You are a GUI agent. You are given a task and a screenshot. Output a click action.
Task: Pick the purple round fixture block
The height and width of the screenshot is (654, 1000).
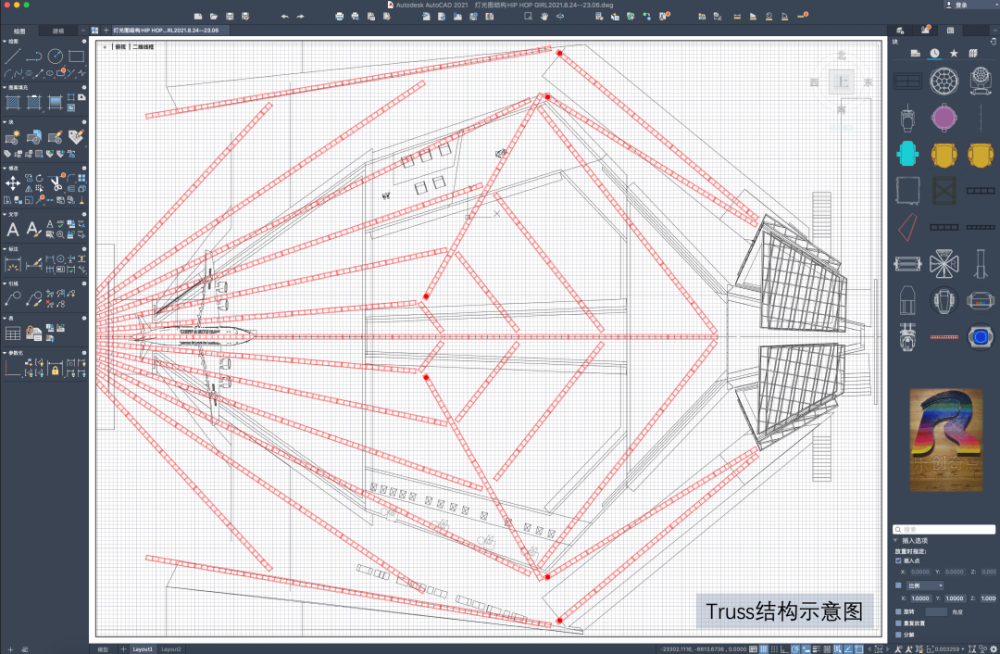944,118
